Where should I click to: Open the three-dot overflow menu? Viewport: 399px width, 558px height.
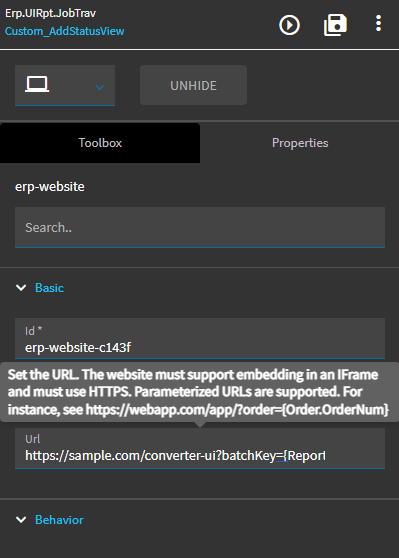pos(378,23)
